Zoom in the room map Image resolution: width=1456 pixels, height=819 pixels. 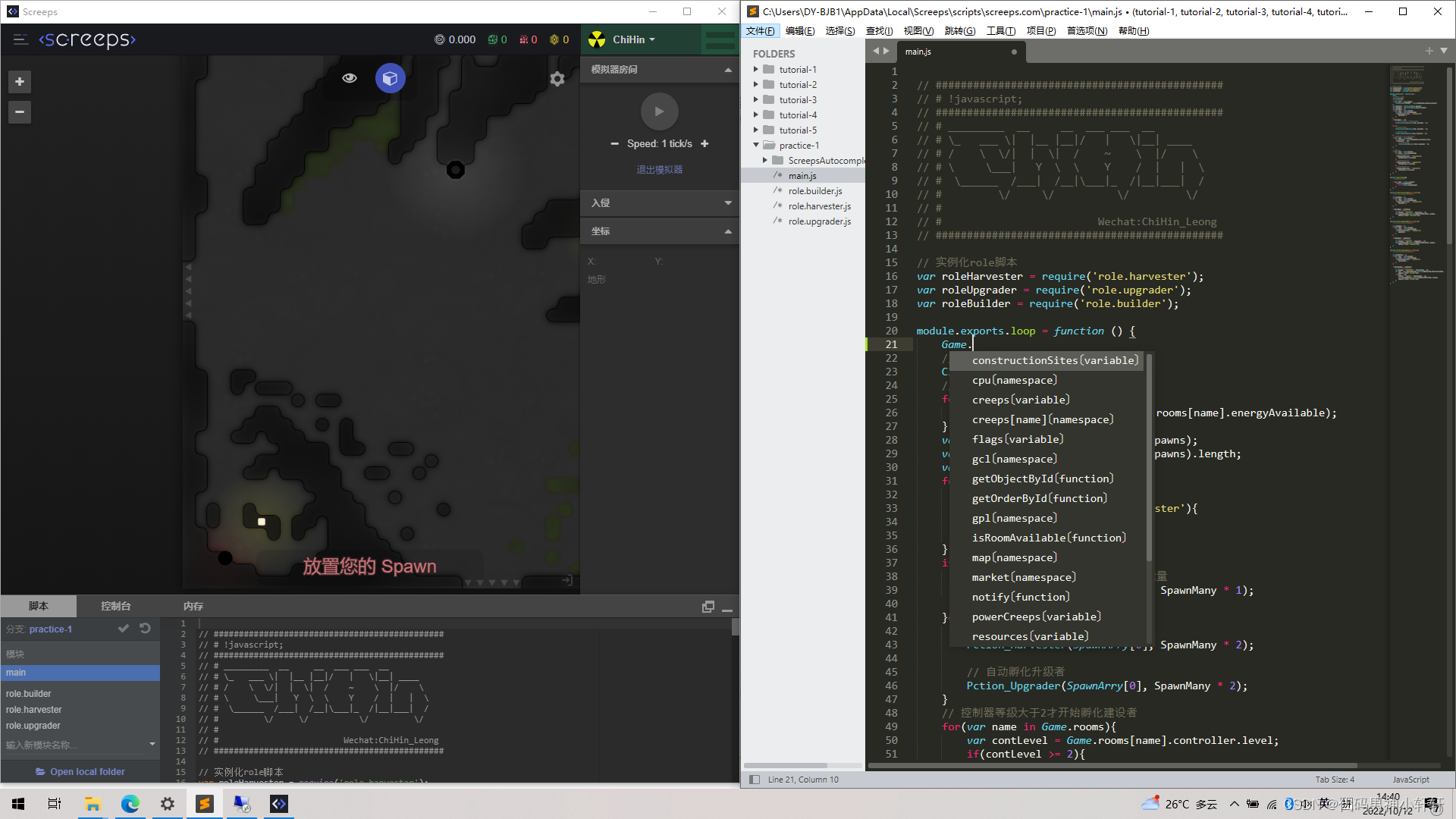[x=20, y=82]
